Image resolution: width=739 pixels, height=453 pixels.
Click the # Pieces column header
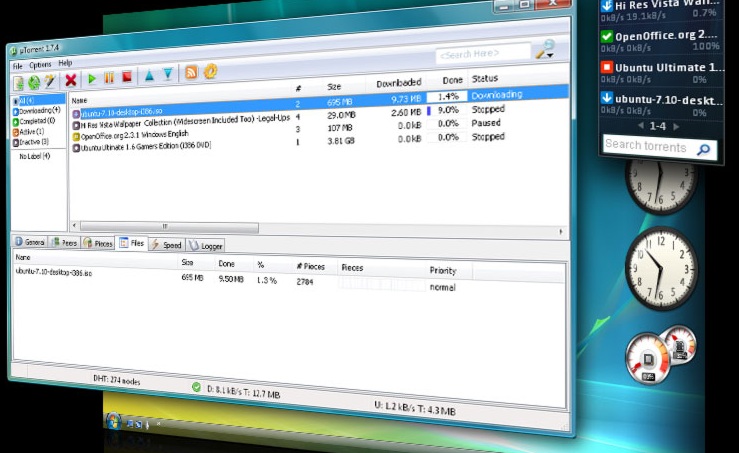point(311,266)
